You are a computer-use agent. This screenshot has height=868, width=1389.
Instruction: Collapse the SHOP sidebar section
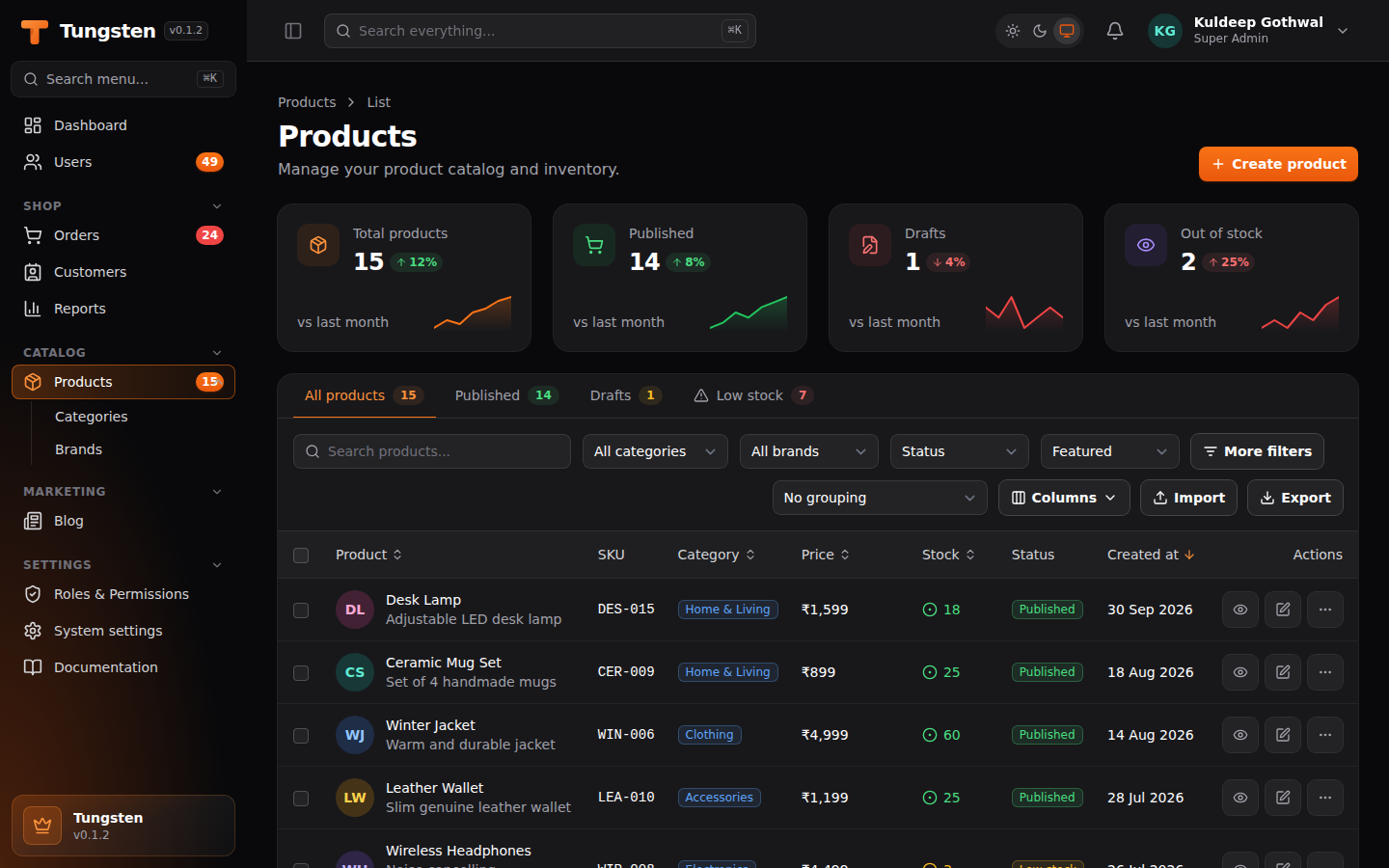pos(217,206)
